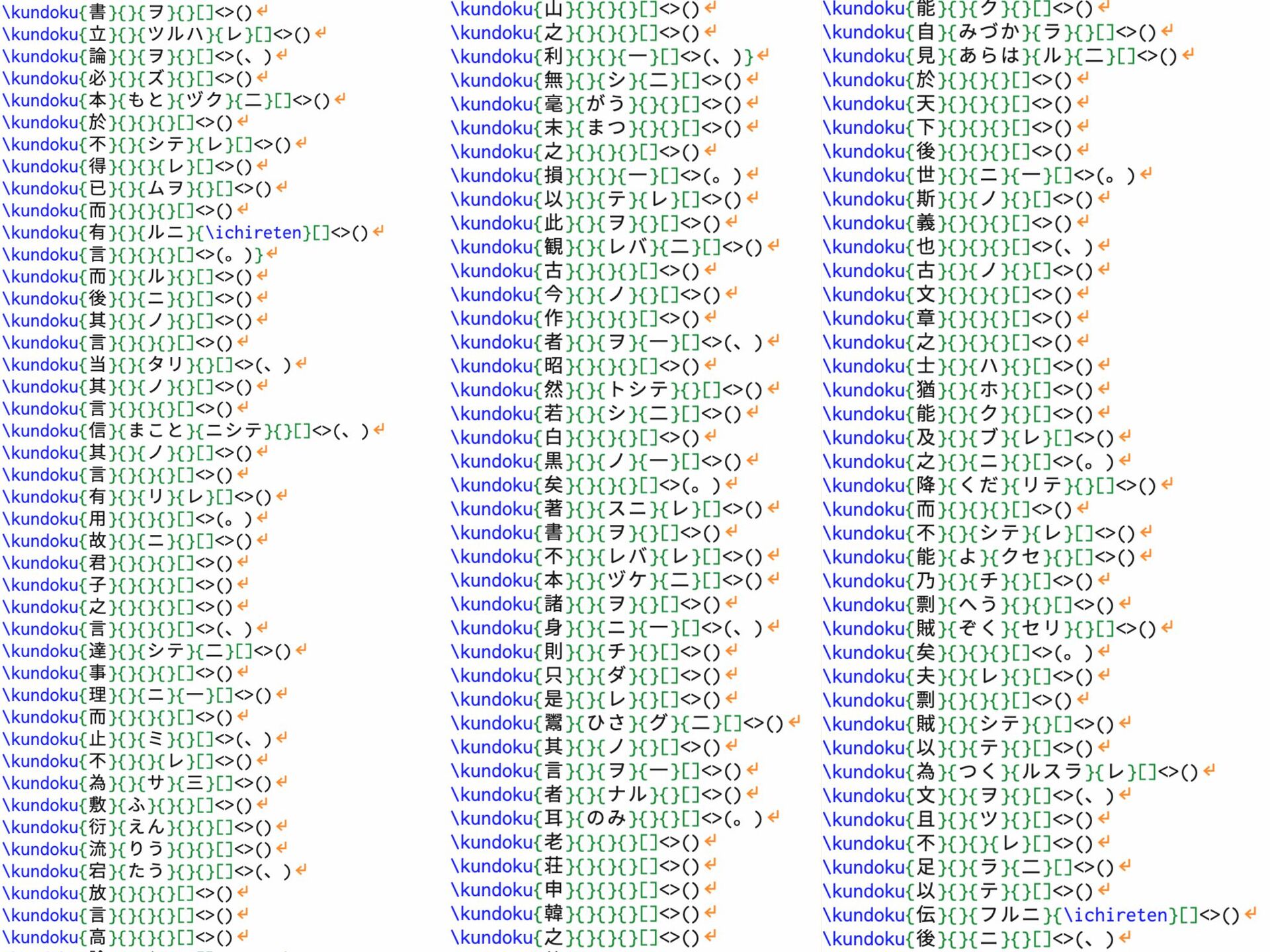
Task: Click the okurigana クセ on the 能 line
Action: (1020, 557)
